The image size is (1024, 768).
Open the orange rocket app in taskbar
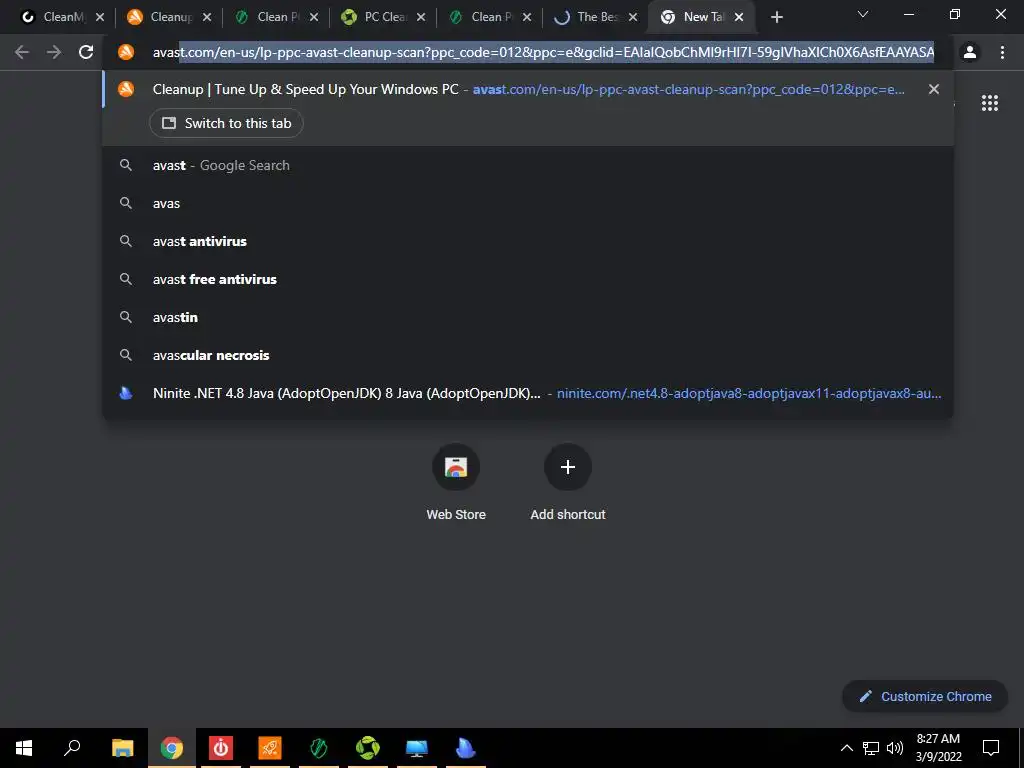point(270,748)
